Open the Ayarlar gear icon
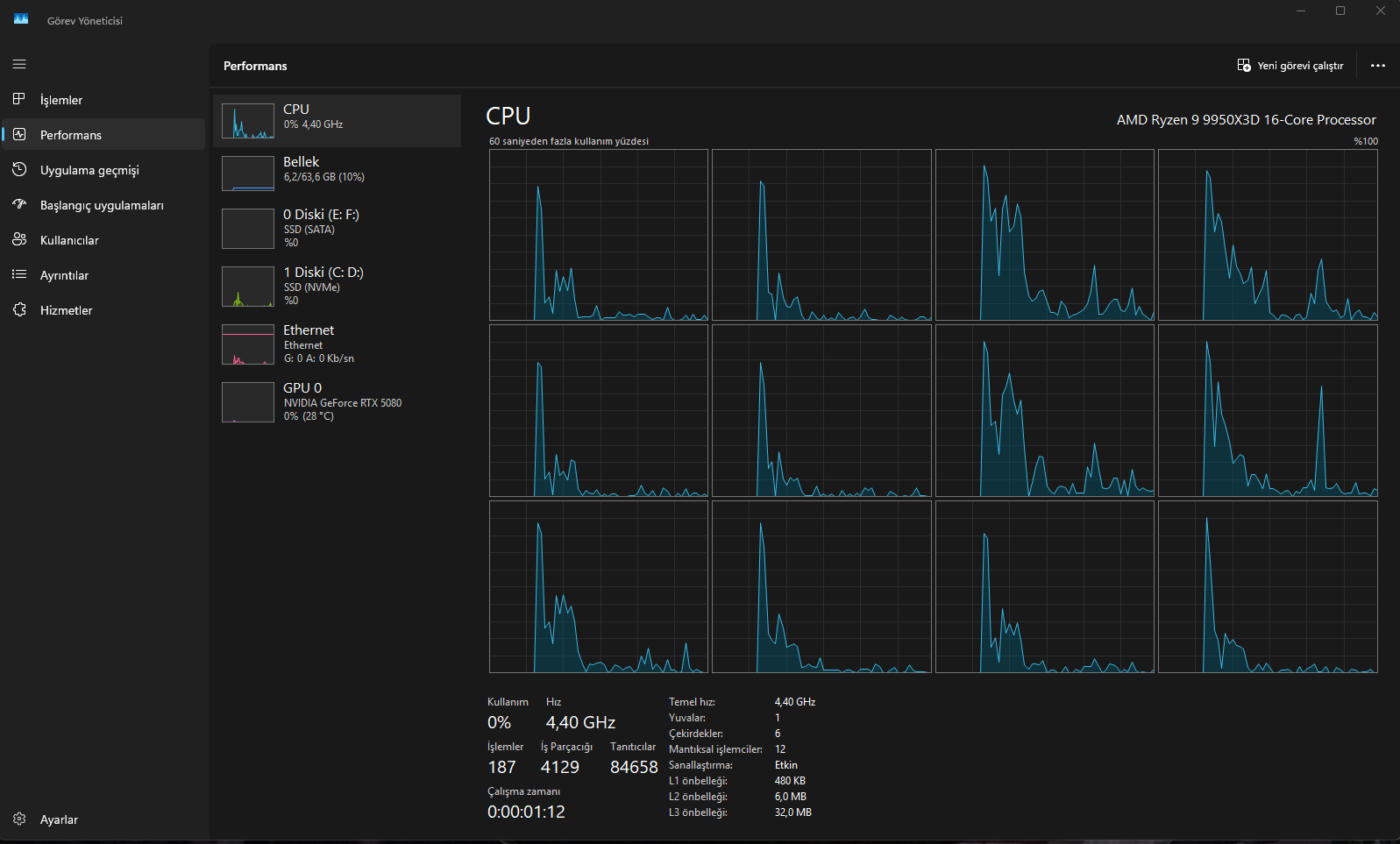Image resolution: width=1400 pixels, height=844 pixels. pos(19,819)
